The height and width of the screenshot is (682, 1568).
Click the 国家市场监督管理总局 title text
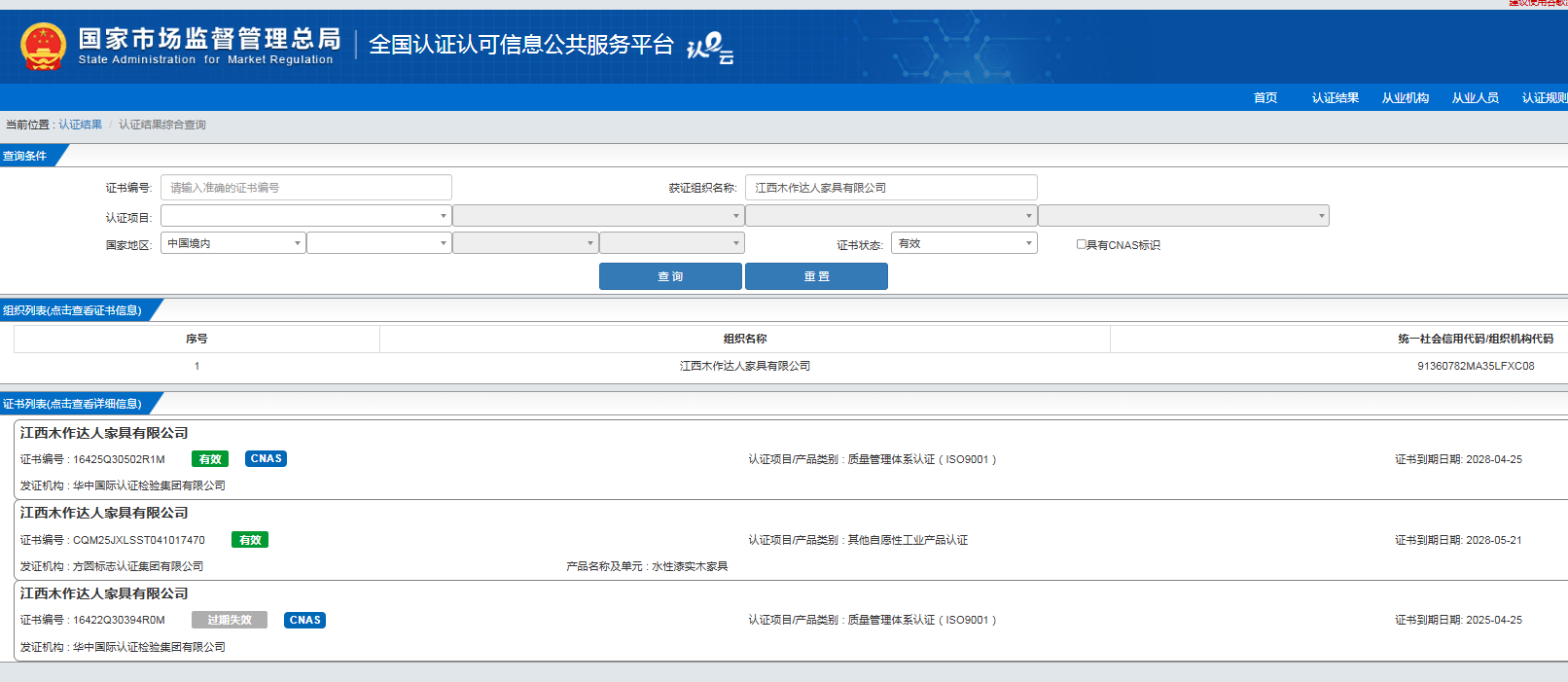tap(210, 38)
